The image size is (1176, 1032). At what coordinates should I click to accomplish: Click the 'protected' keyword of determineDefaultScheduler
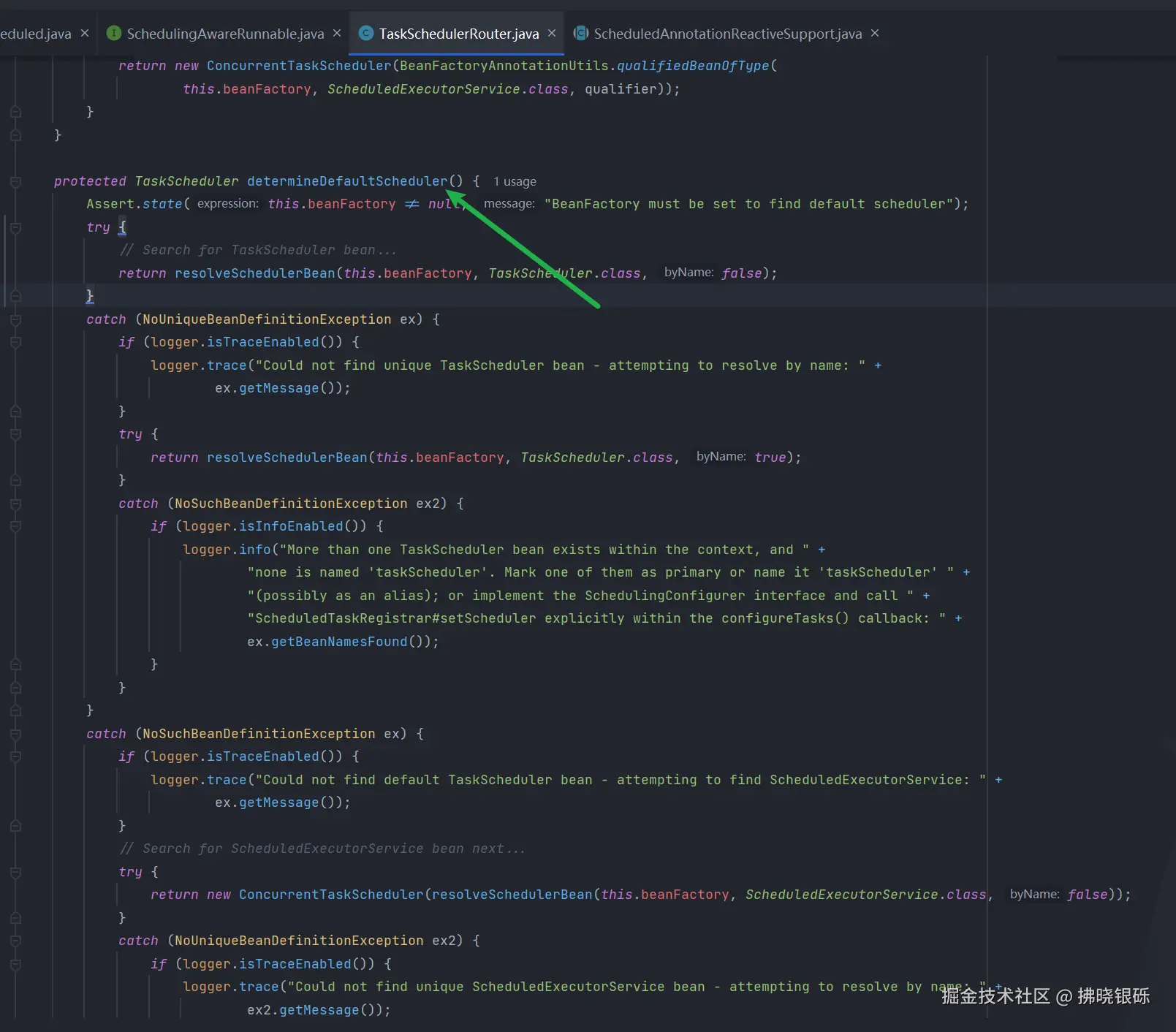coord(90,181)
